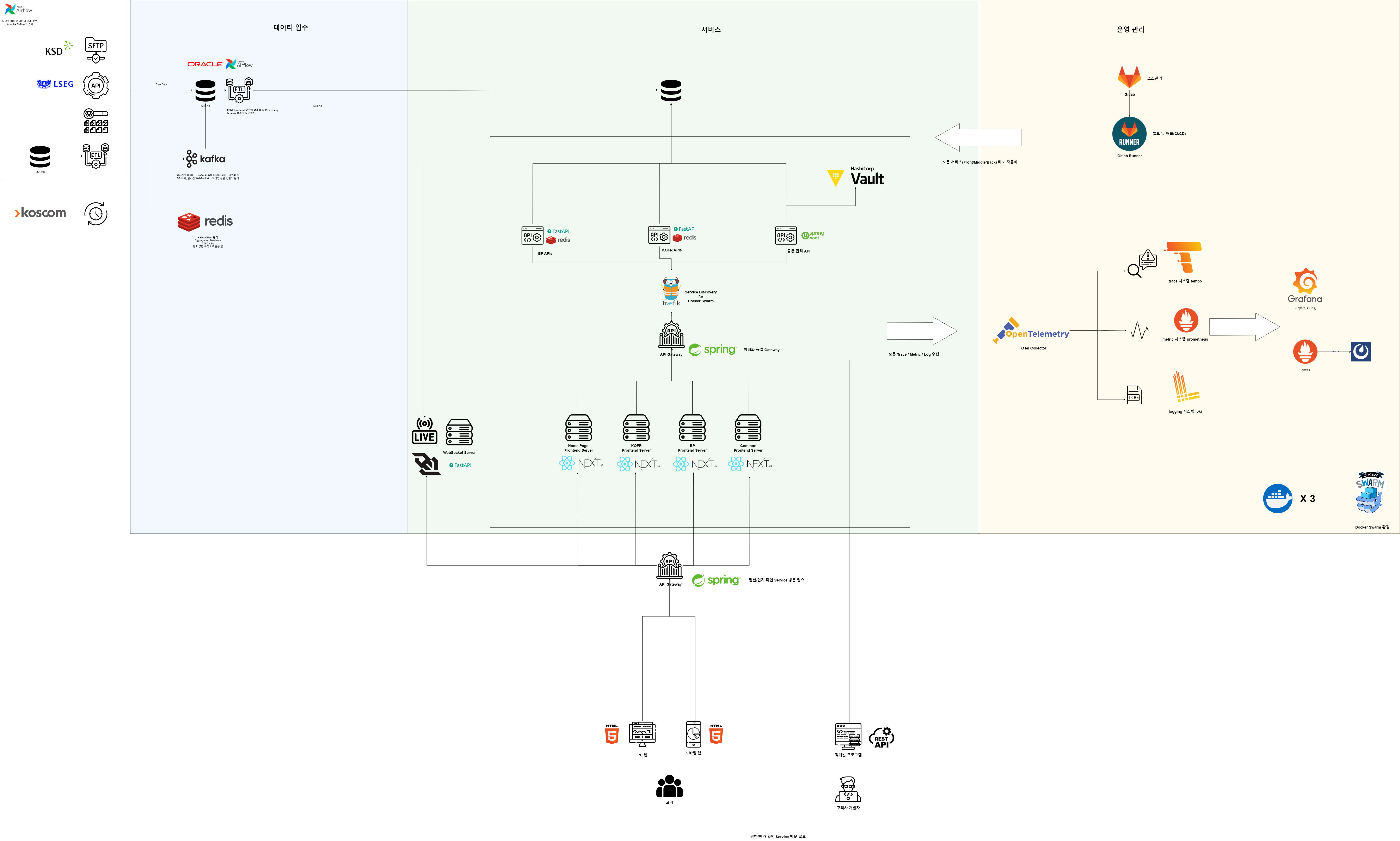1400x841 pixels.
Task: Select the blue Mattermost square icon
Action: tap(1361, 351)
